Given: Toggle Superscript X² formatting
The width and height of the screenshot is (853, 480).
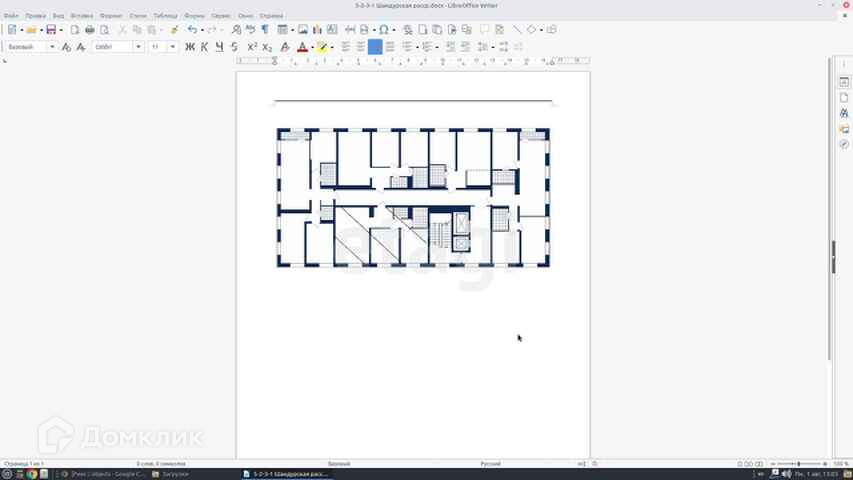Looking at the screenshot, I should pos(252,47).
